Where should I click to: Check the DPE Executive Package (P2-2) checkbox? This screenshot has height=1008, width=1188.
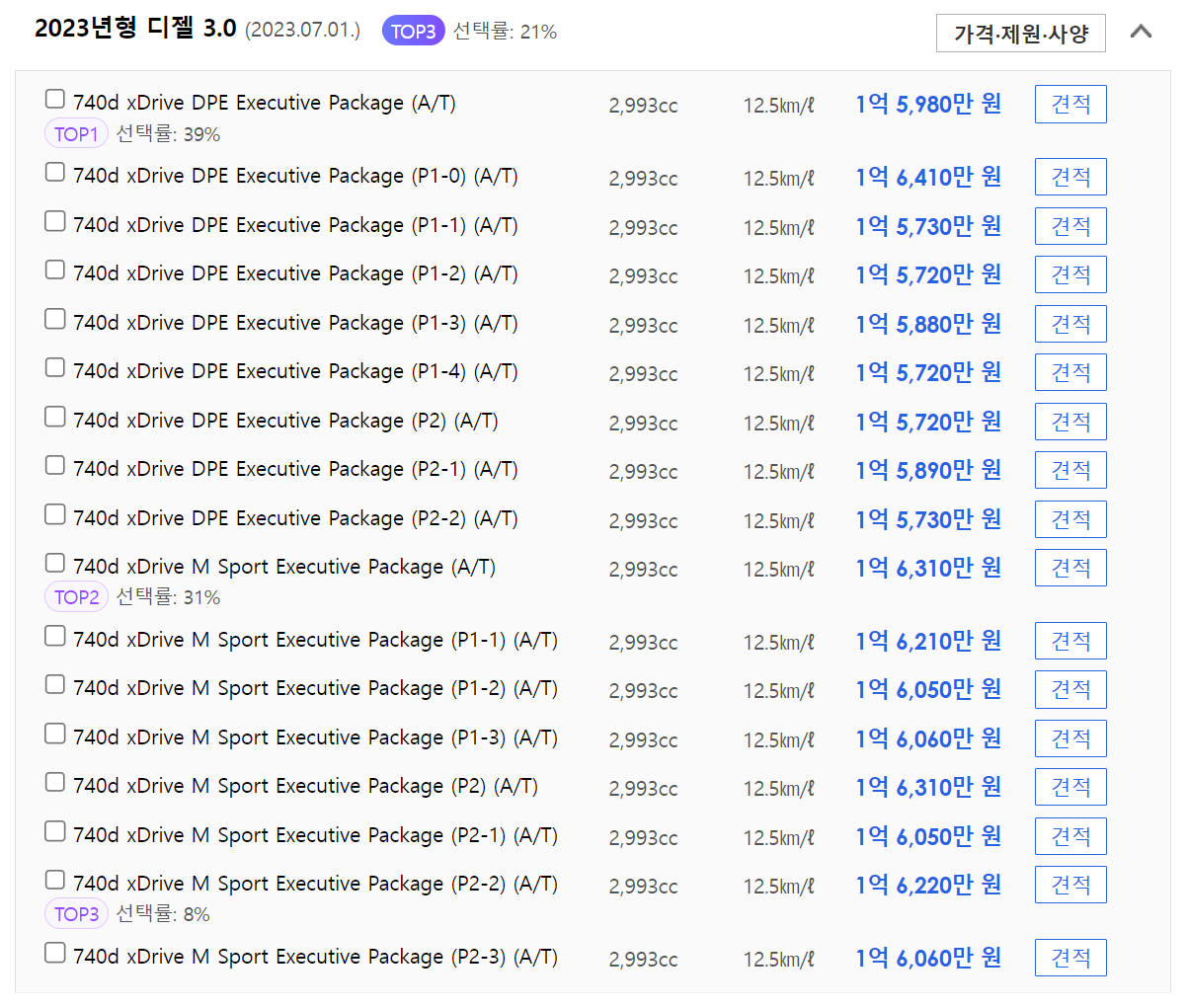pyautogui.click(x=55, y=514)
